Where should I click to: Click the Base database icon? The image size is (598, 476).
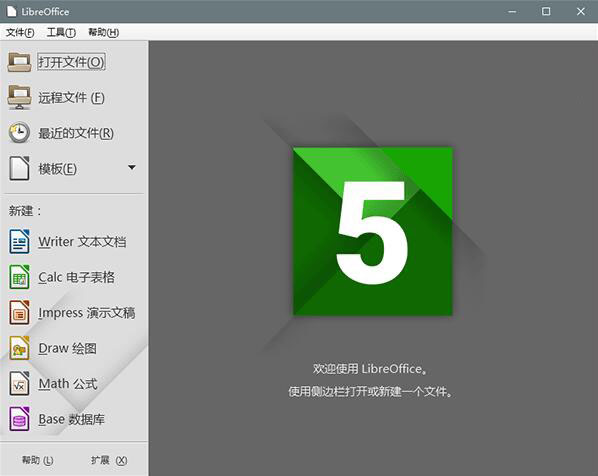tap(19, 419)
